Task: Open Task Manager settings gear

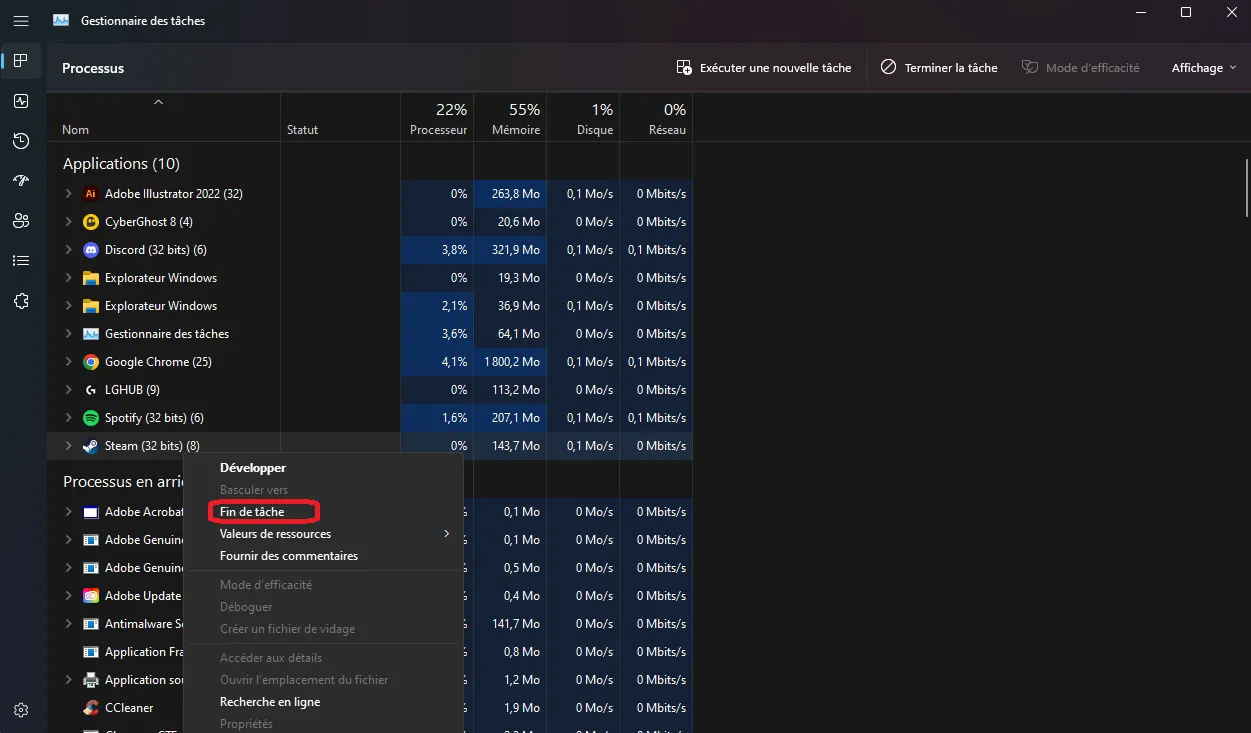Action: (21, 710)
